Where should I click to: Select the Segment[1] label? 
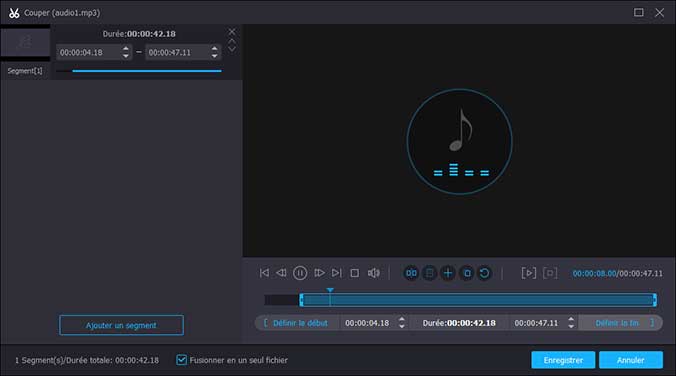(x=25, y=71)
